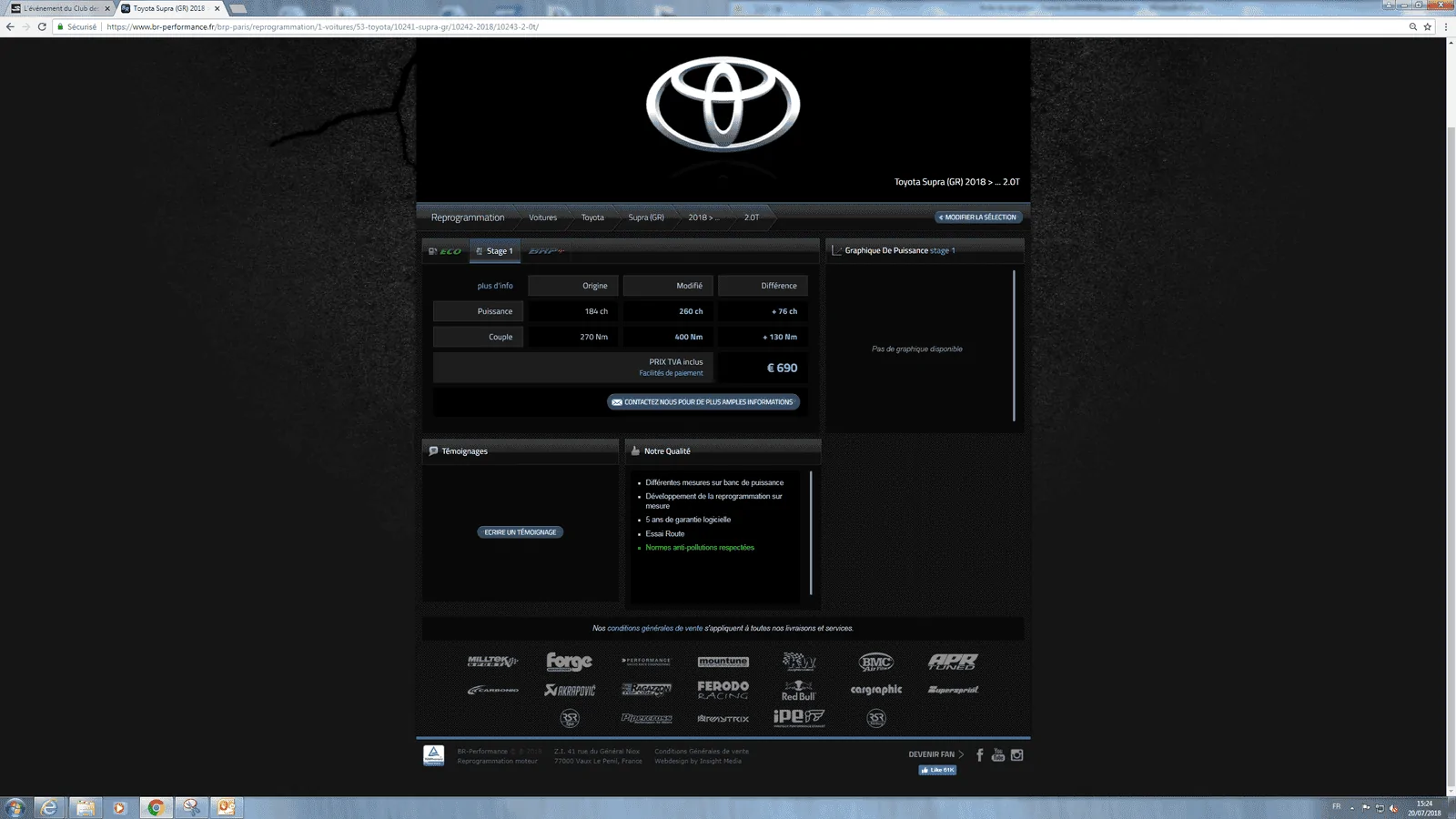Open the Windows Start menu
This screenshot has height=819, width=1456.
[15, 807]
